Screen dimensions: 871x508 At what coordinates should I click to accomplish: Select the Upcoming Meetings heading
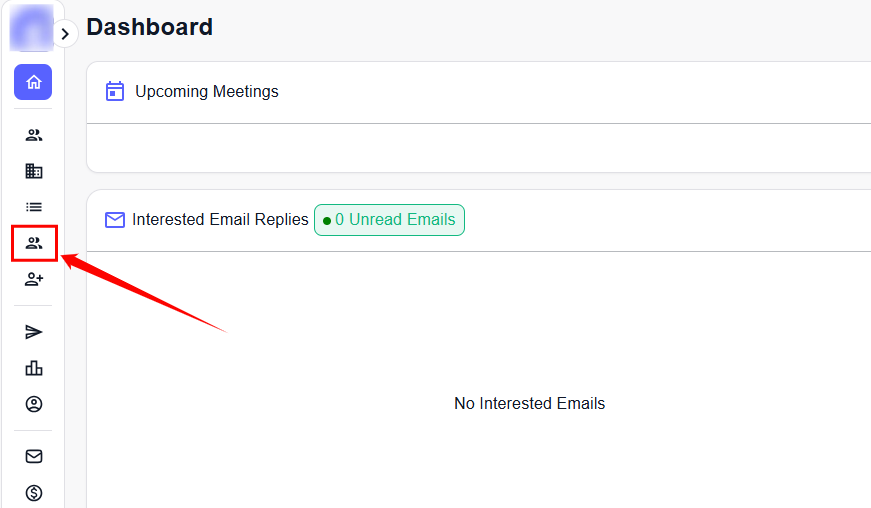tap(207, 92)
